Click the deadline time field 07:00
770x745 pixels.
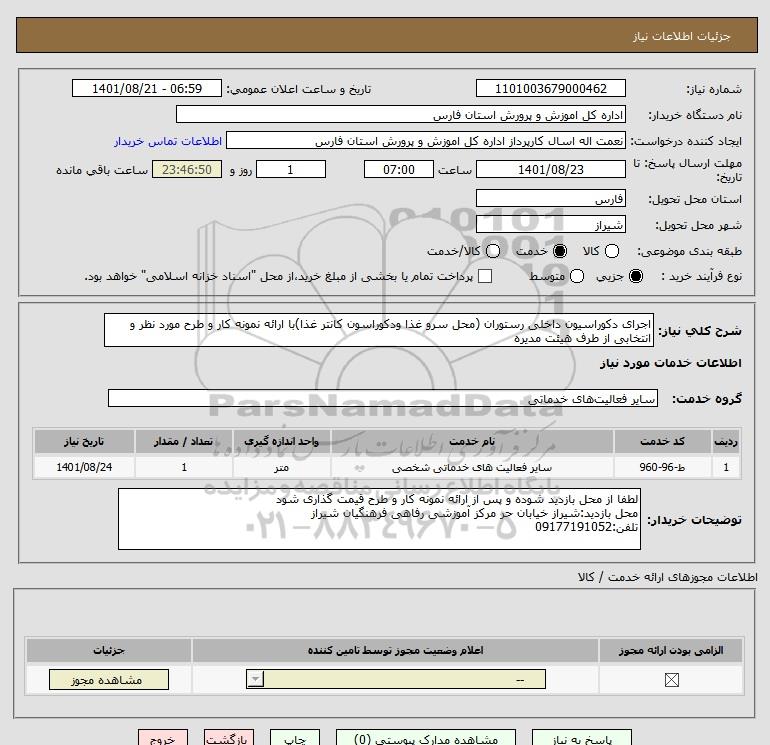tap(399, 169)
